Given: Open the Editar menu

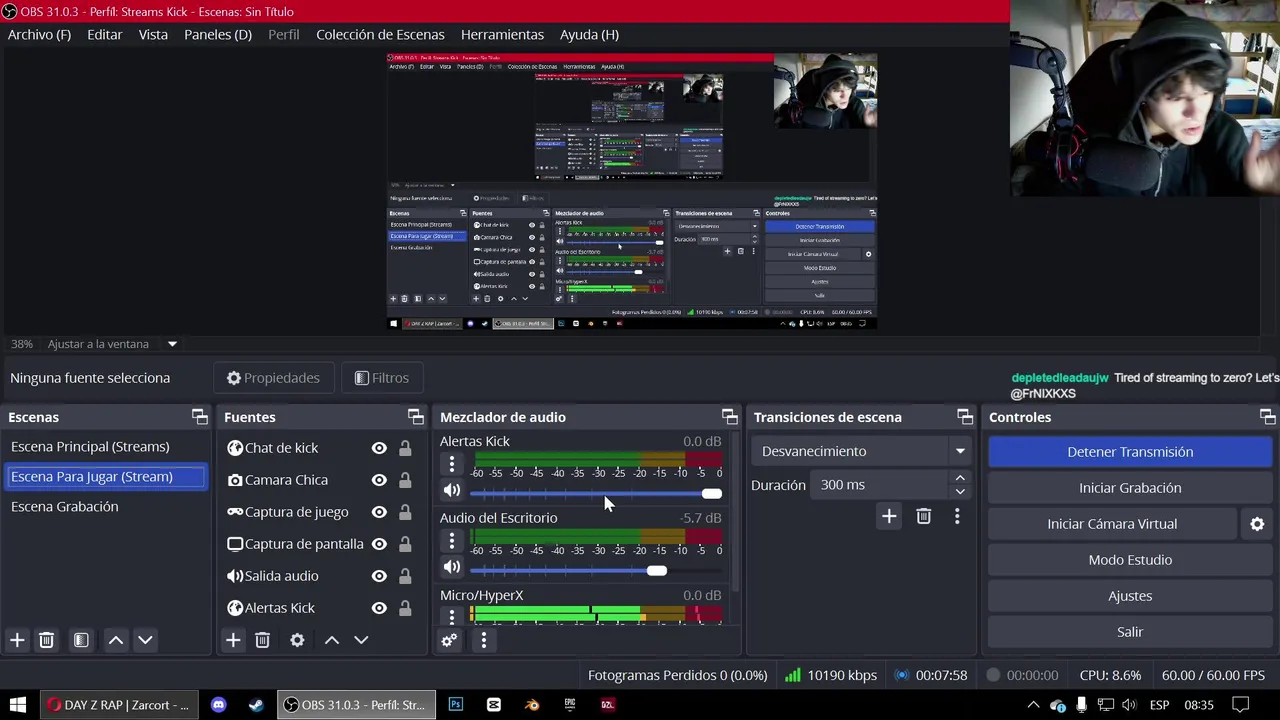Looking at the screenshot, I should 104,34.
